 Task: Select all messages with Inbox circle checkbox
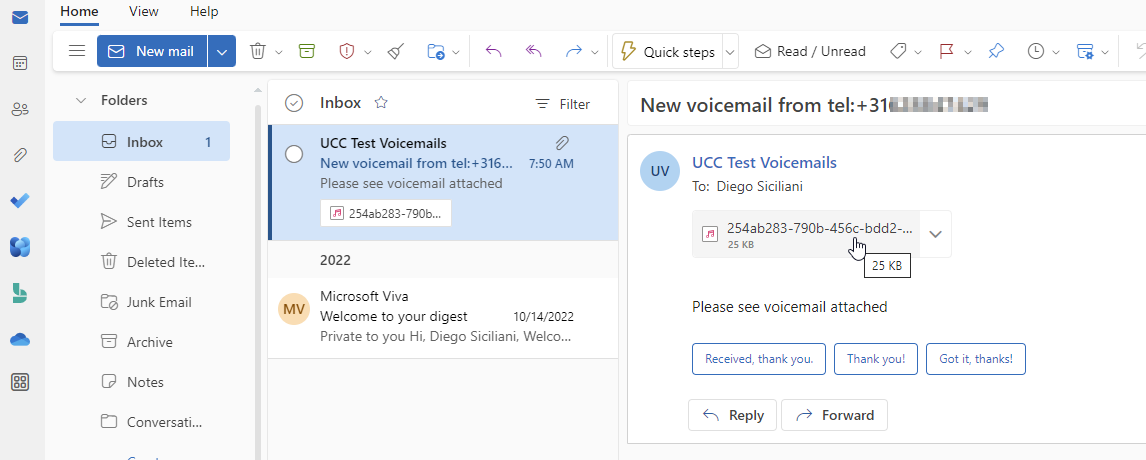pos(294,103)
